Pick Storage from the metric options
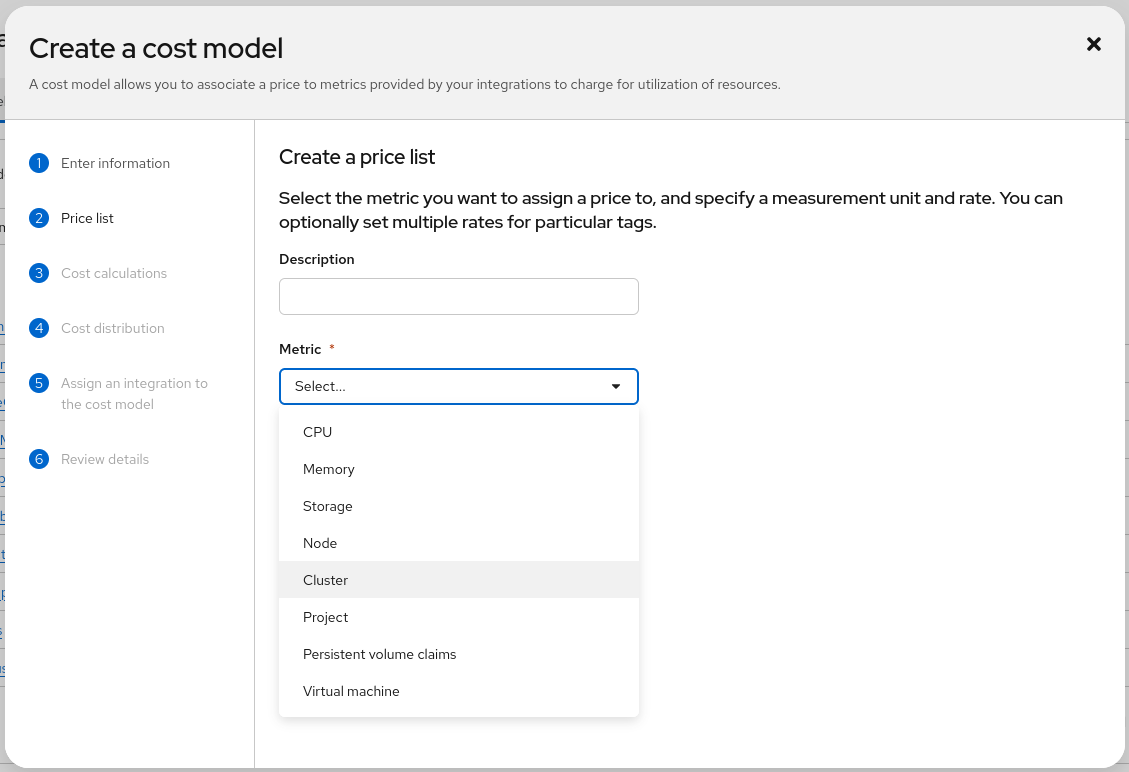Viewport: 1129px width, 772px height. 328,506
